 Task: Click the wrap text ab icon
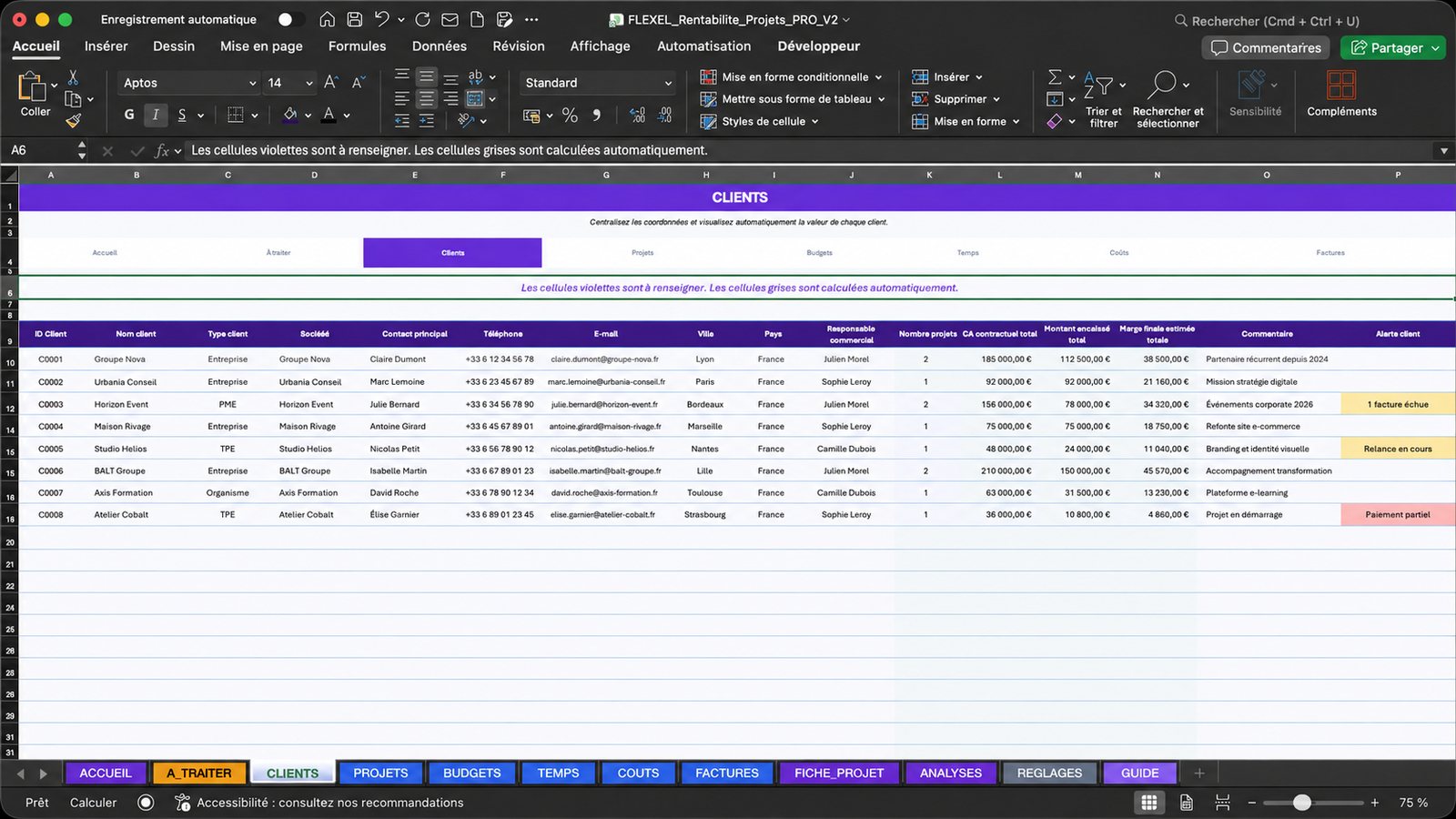pos(475,76)
